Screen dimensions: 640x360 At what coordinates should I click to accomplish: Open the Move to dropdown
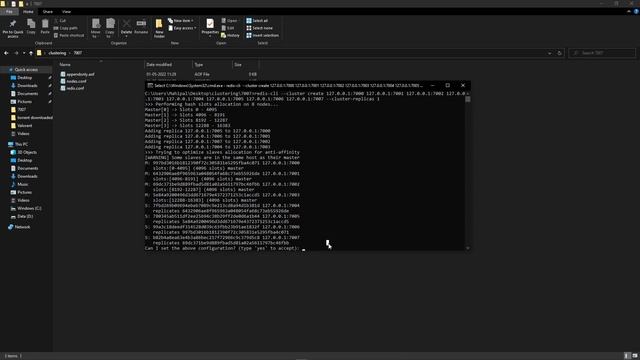click(x=96, y=28)
